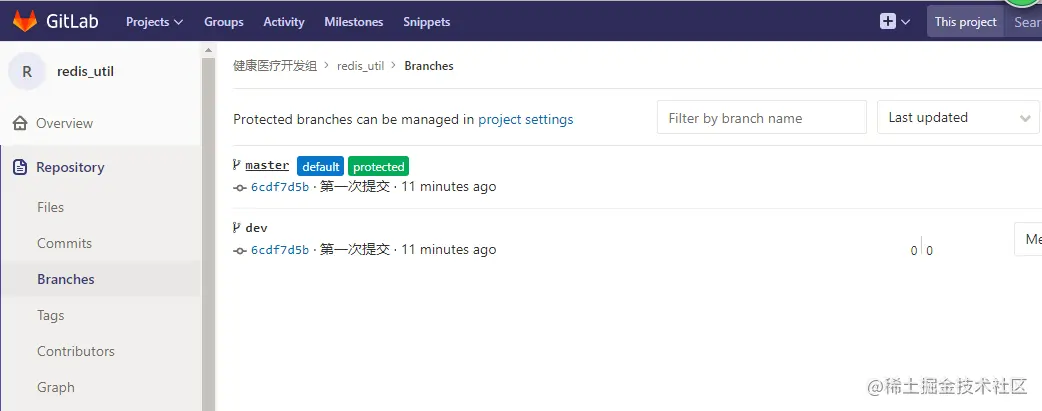
Task: Go to Groups in top navigation
Action: [x=224, y=22]
